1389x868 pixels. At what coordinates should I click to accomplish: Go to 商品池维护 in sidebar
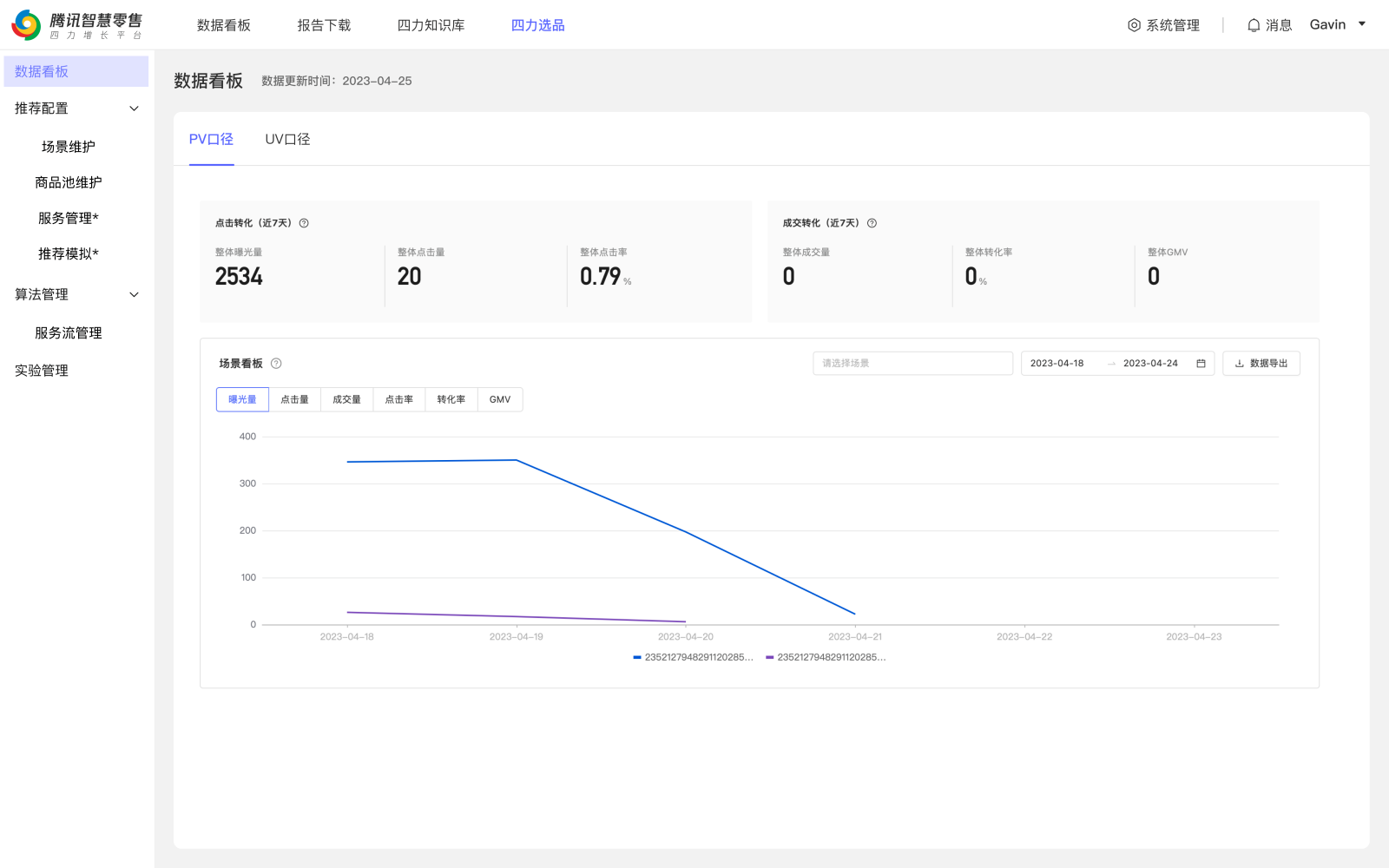tap(69, 182)
